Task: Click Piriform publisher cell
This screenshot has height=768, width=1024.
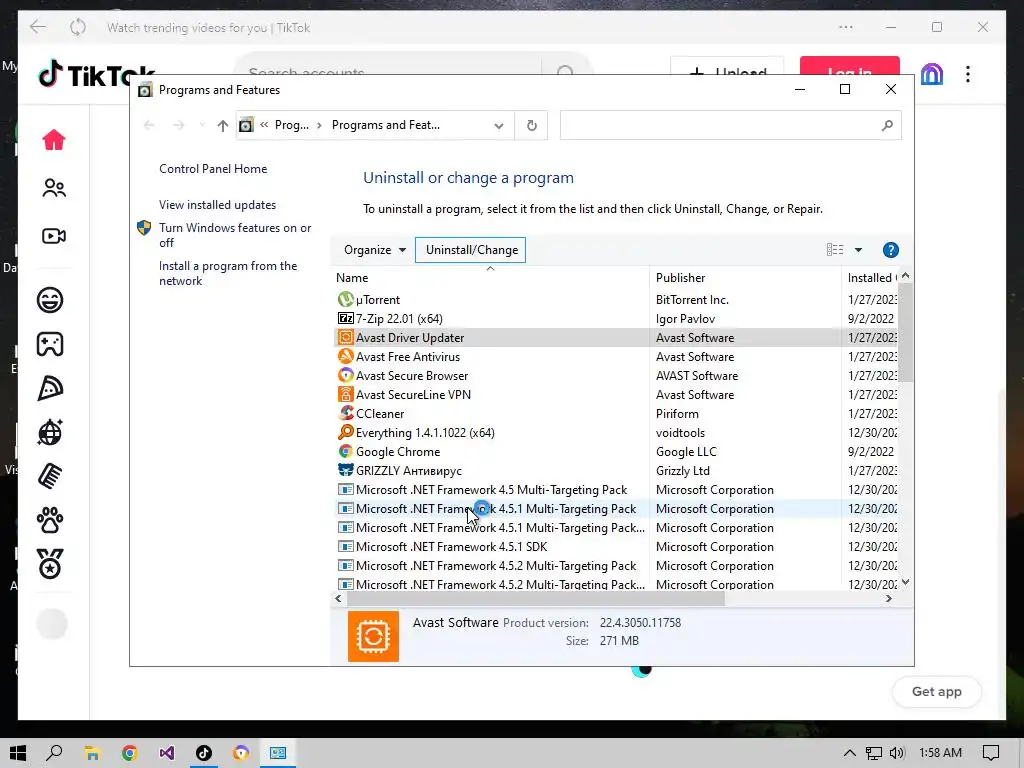Action: point(677,414)
